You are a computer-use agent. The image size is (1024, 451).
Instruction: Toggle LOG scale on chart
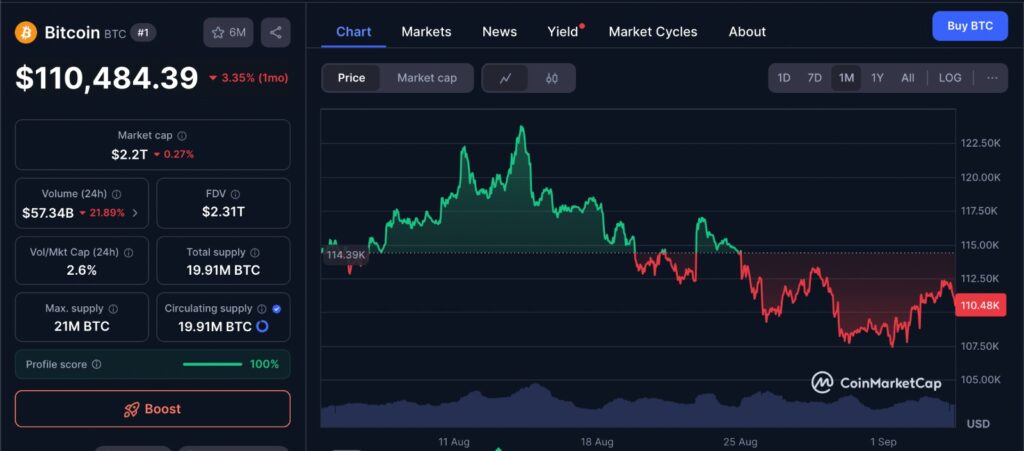(x=950, y=78)
